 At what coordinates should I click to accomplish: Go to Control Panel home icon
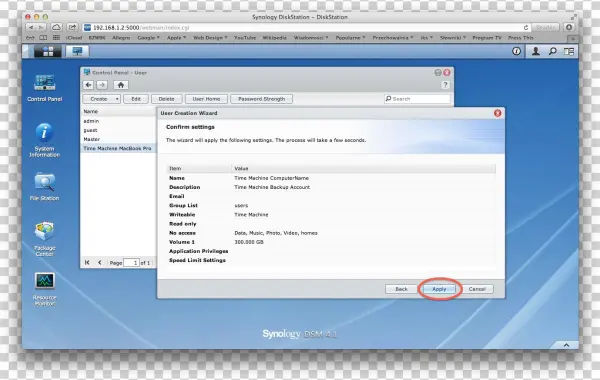121,85
